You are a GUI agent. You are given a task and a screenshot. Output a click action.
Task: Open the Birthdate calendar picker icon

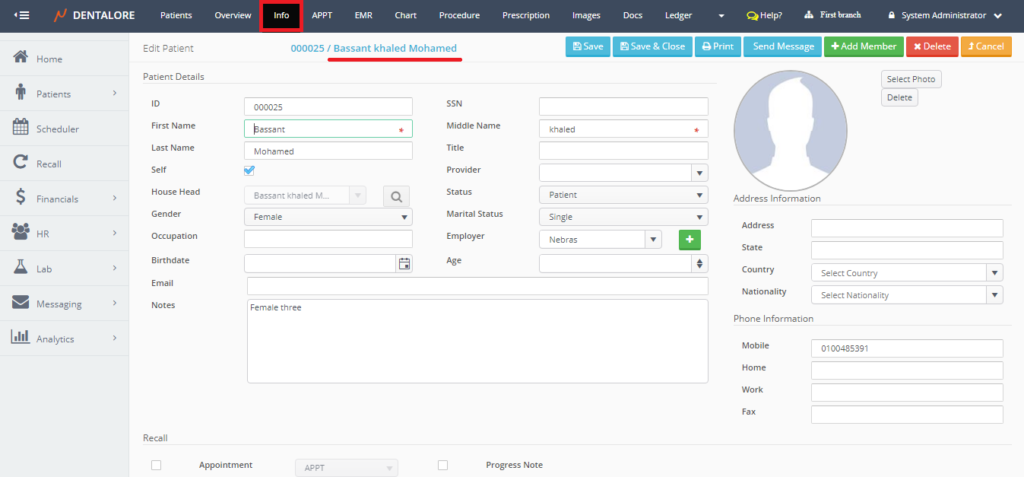pyautogui.click(x=404, y=264)
